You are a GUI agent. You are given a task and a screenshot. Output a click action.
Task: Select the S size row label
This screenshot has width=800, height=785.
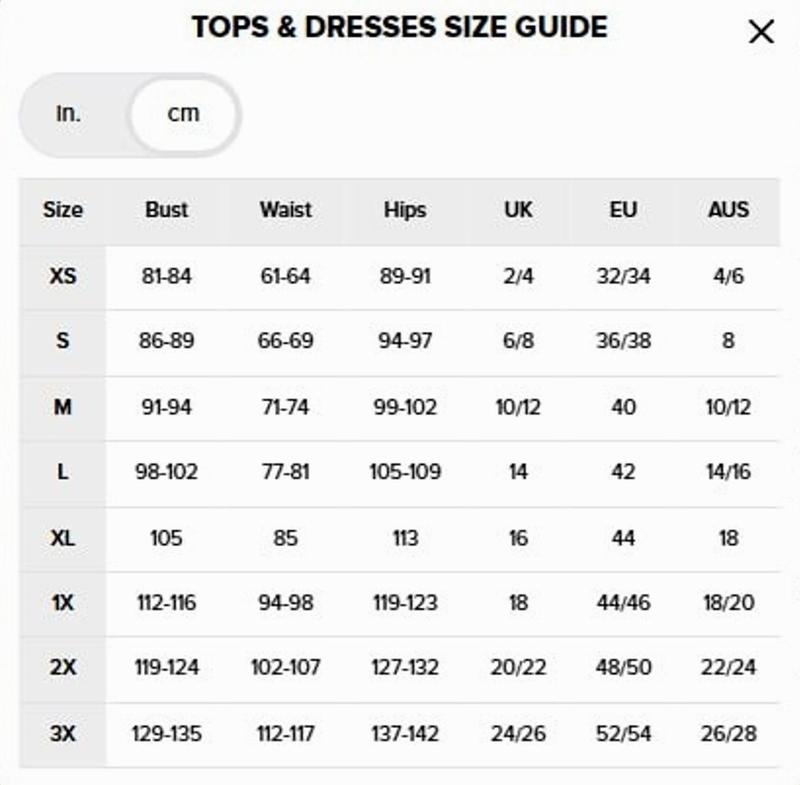click(x=63, y=341)
